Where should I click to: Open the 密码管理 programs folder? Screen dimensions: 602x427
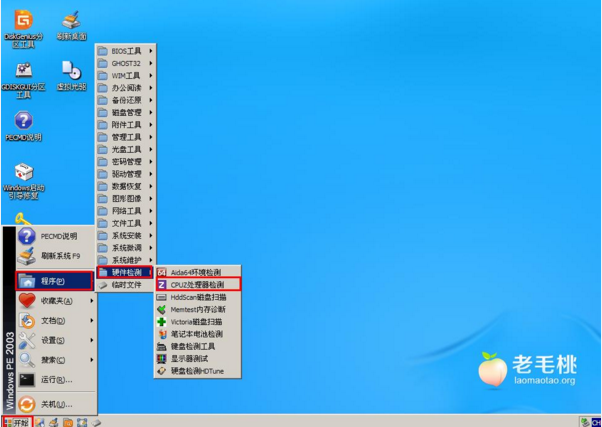tap(125, 161)
